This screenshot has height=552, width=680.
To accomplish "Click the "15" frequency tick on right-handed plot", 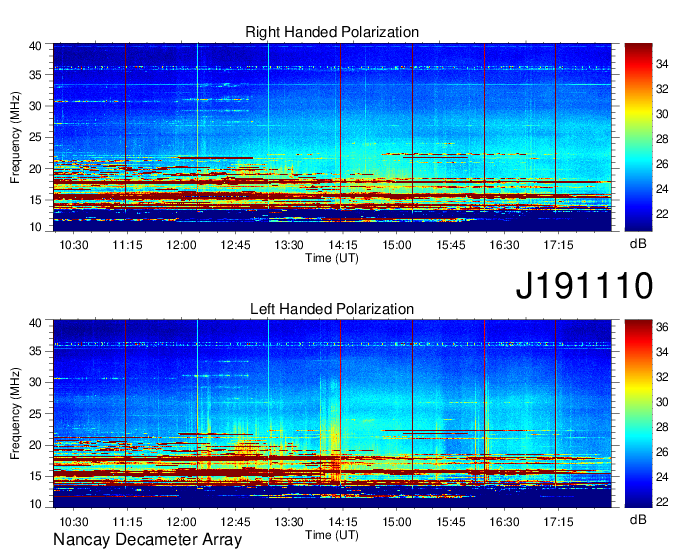I will pos(35,200).
